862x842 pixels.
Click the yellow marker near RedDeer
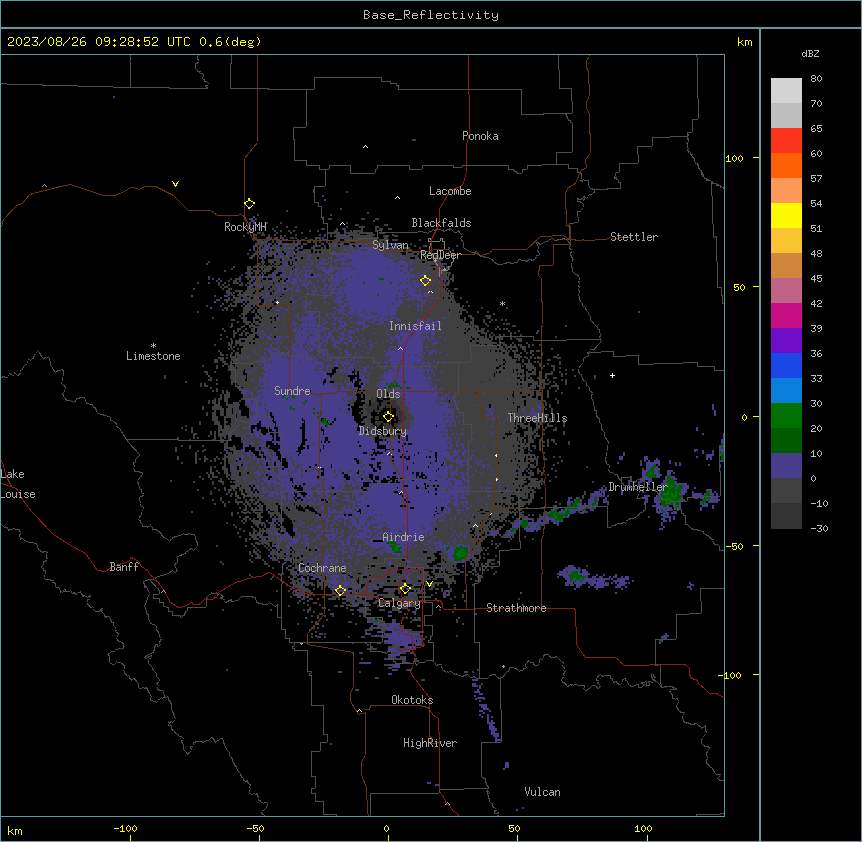pyautogui.click(x=425, y=281)
